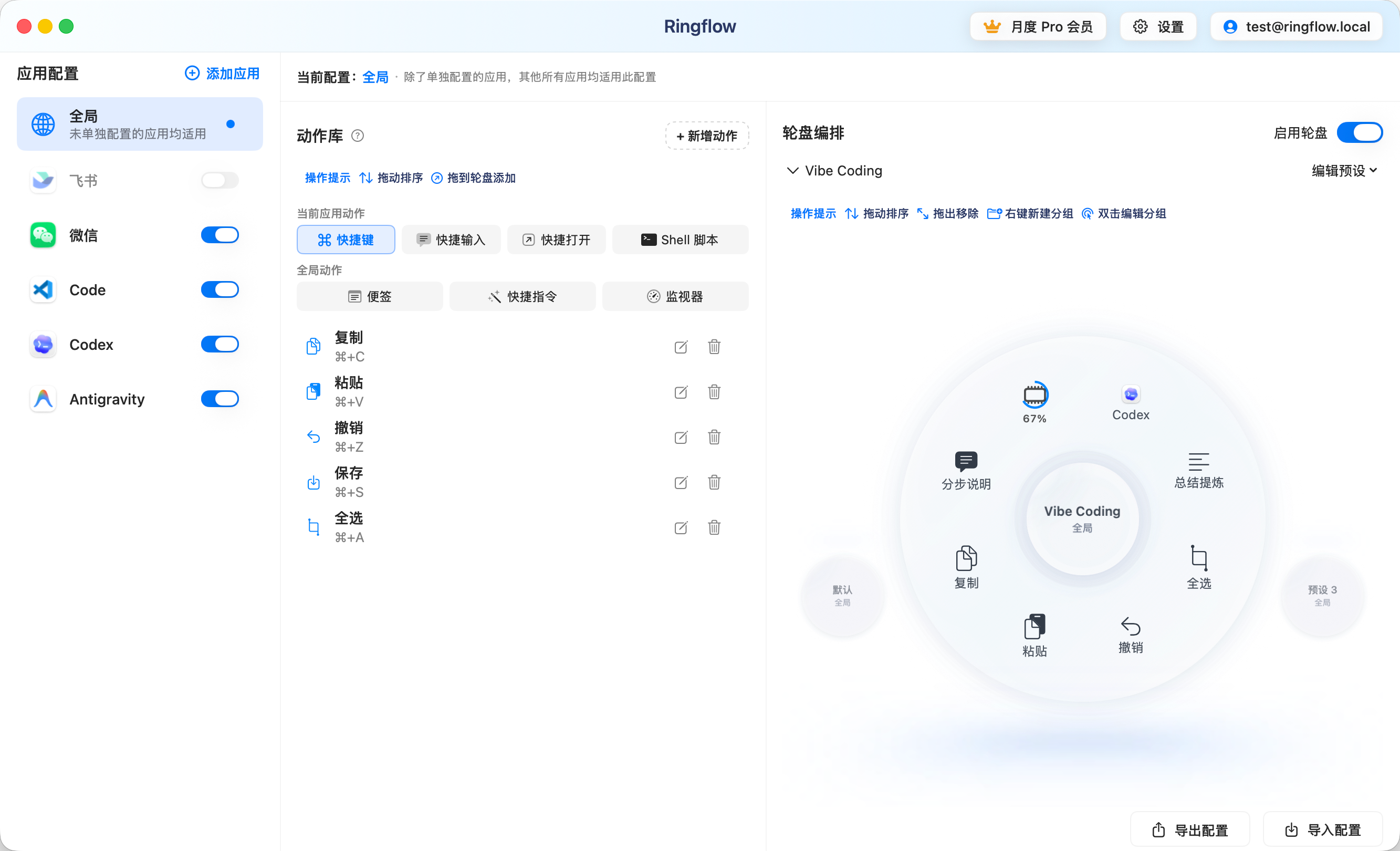
Task: Select the 分步说明 icon on the wheel
Action: click(966, 471)
